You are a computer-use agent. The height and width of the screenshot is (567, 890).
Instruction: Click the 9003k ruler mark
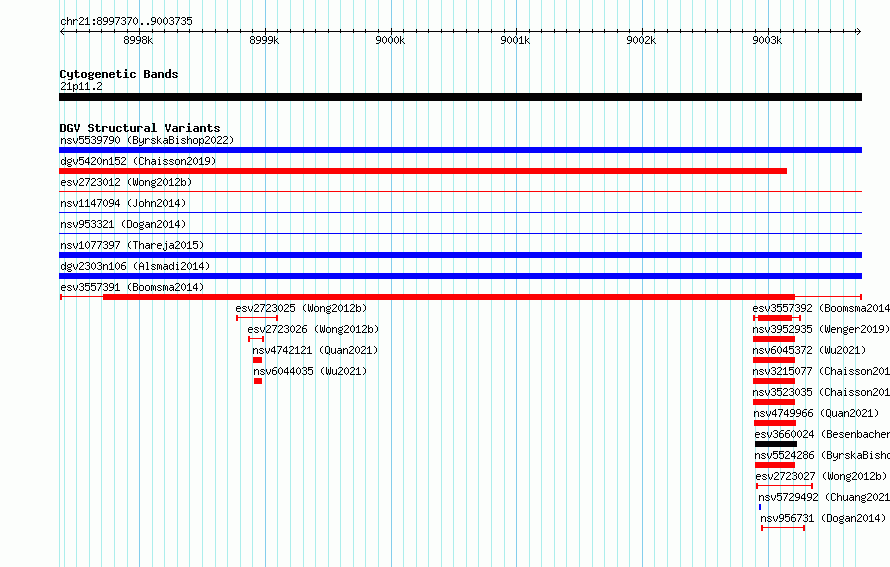(x=767, y=40)
